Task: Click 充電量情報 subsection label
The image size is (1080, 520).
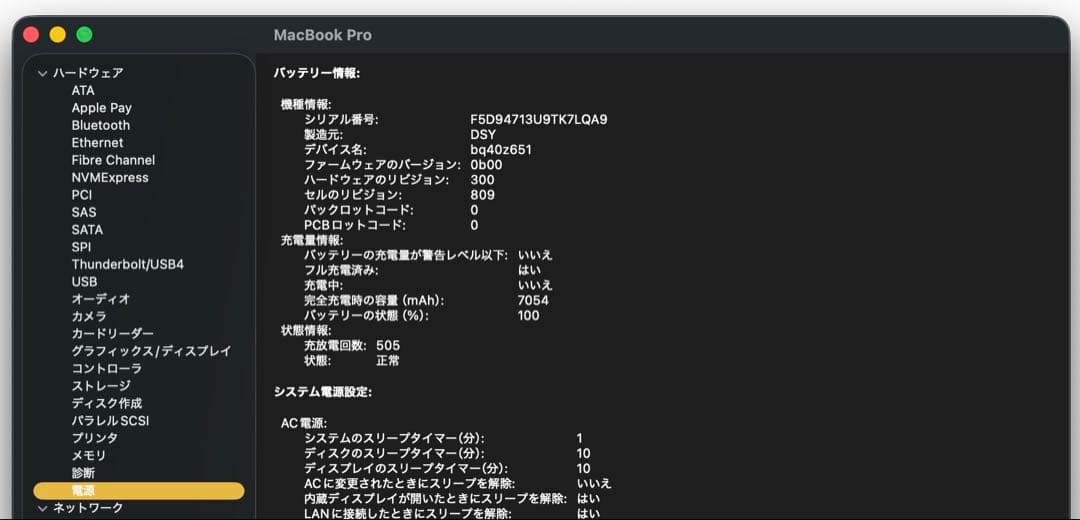Action: [311, 240]
